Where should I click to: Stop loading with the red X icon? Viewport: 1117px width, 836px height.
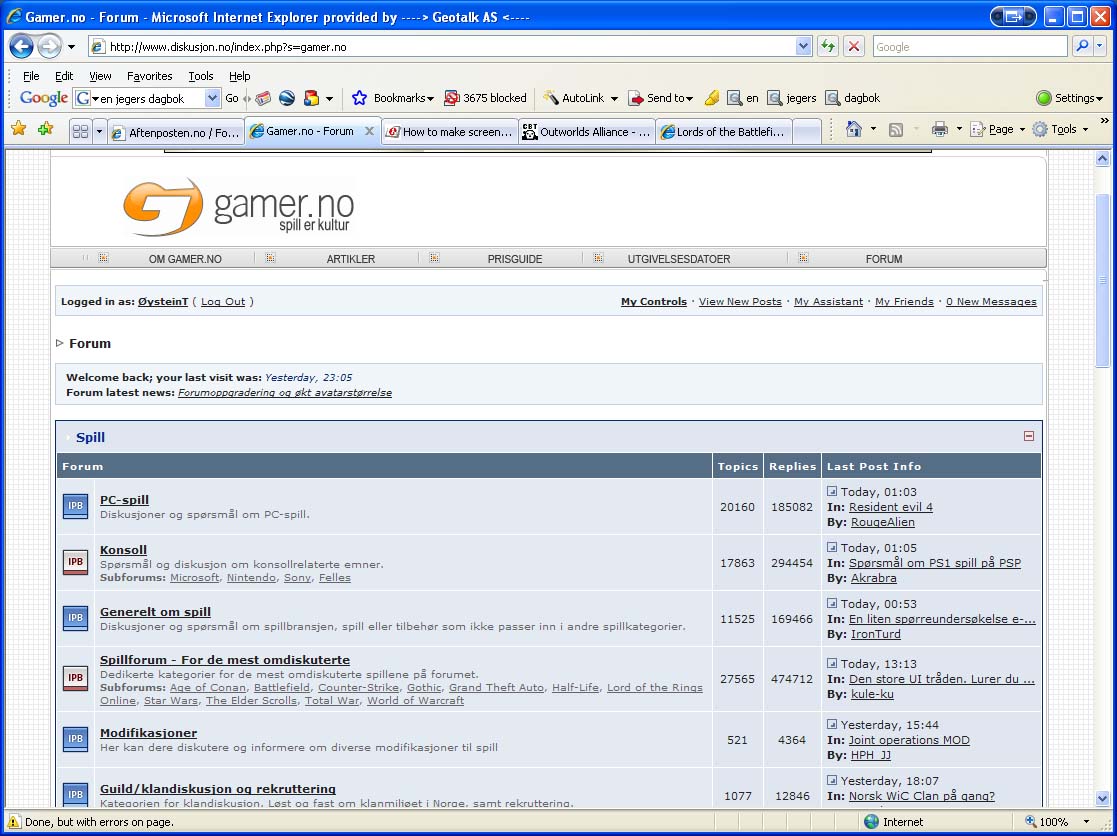853,47
